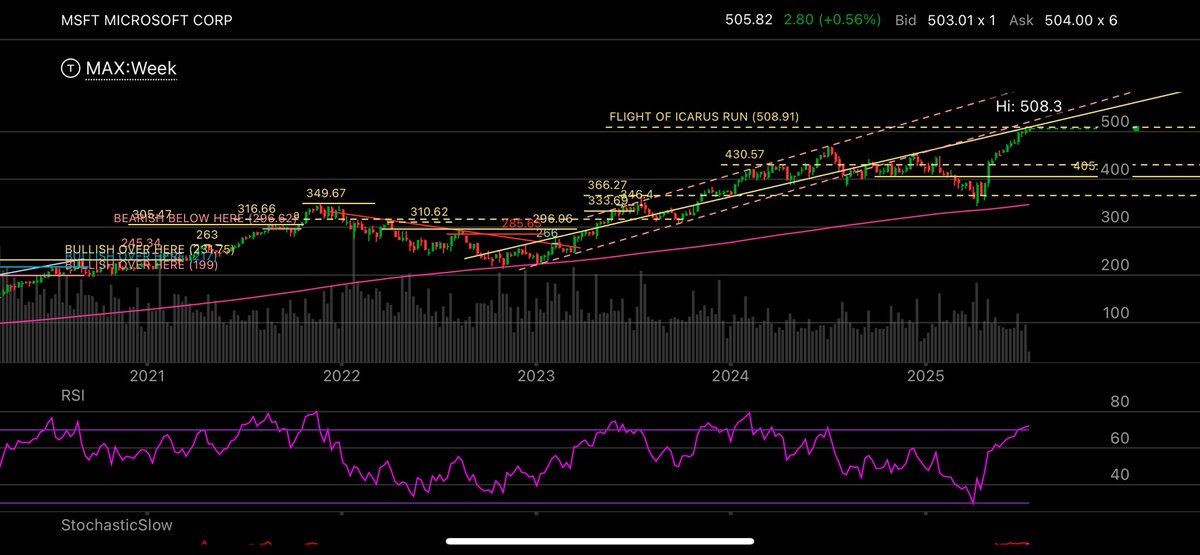1200x555 pixels.
Task: Select the 366.27 price level label
Action: coord(607,185)
